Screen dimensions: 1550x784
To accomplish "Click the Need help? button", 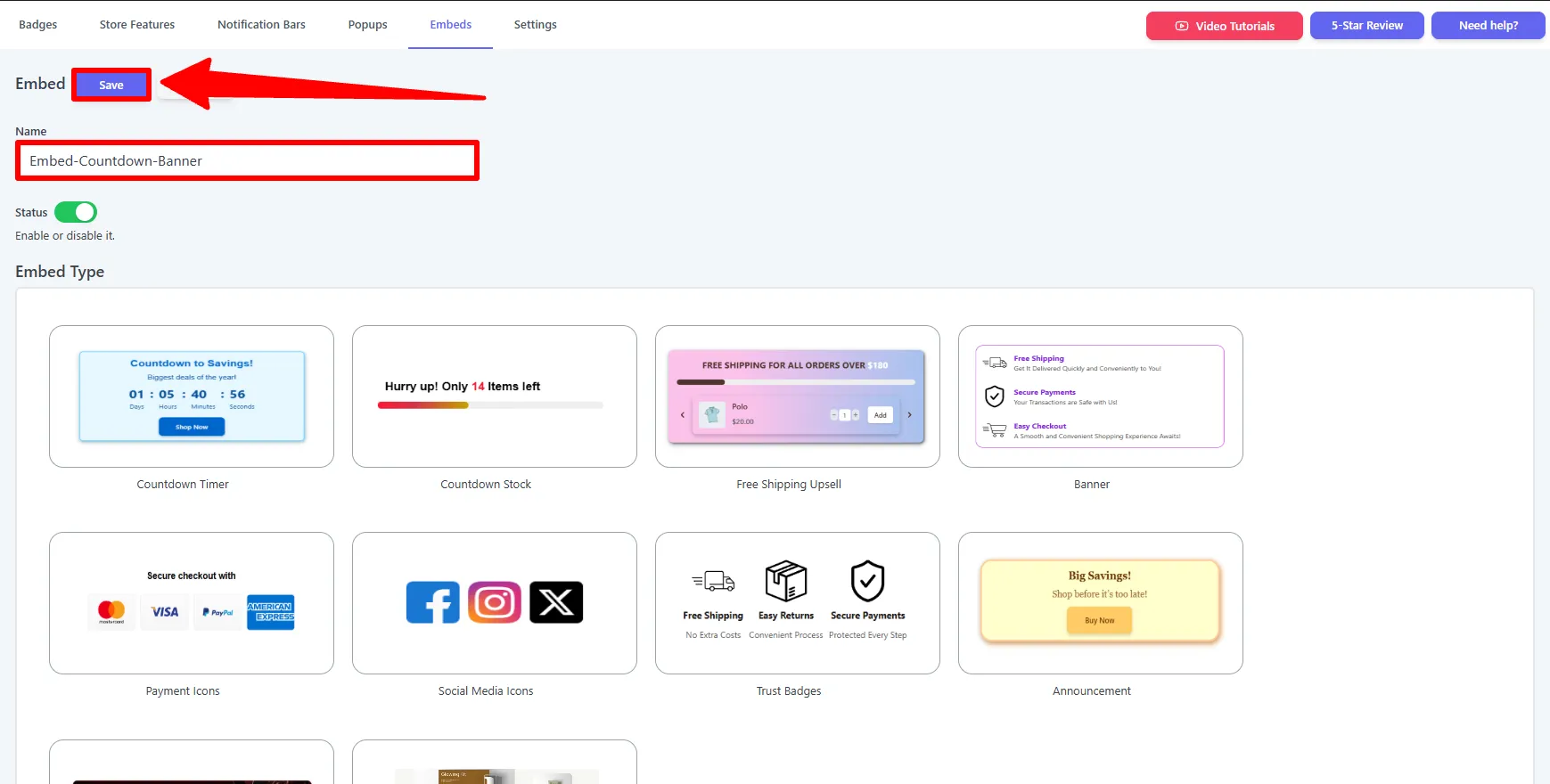I will (1488, 26).
